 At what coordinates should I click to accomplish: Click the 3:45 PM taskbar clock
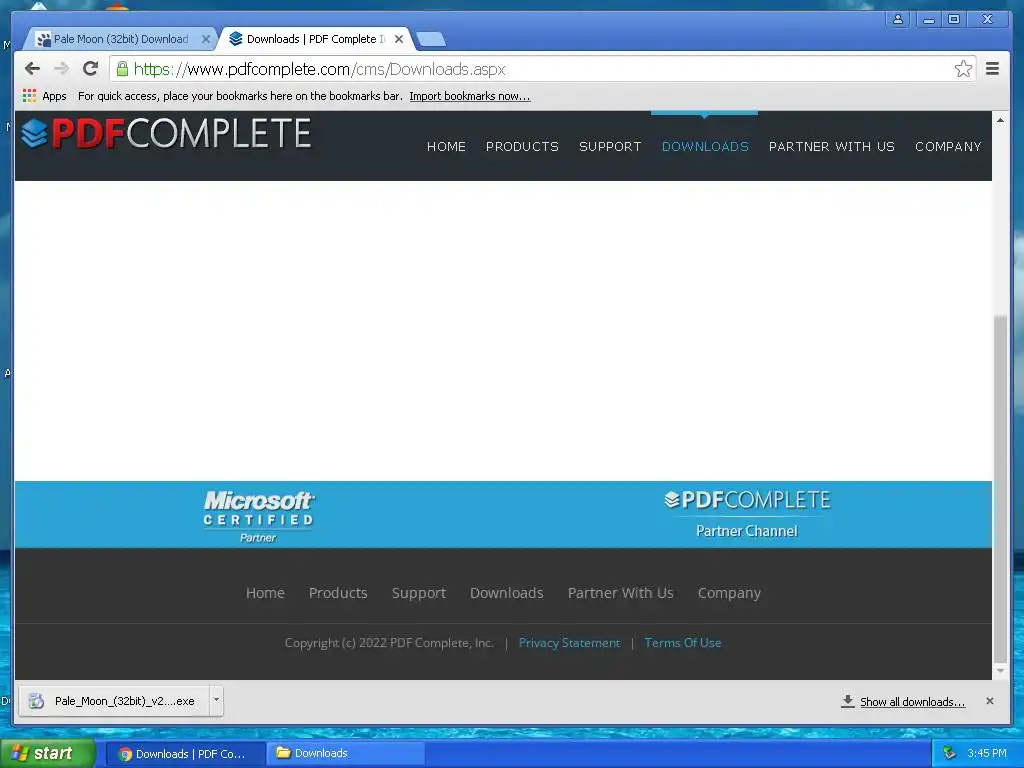pos(987,754)
